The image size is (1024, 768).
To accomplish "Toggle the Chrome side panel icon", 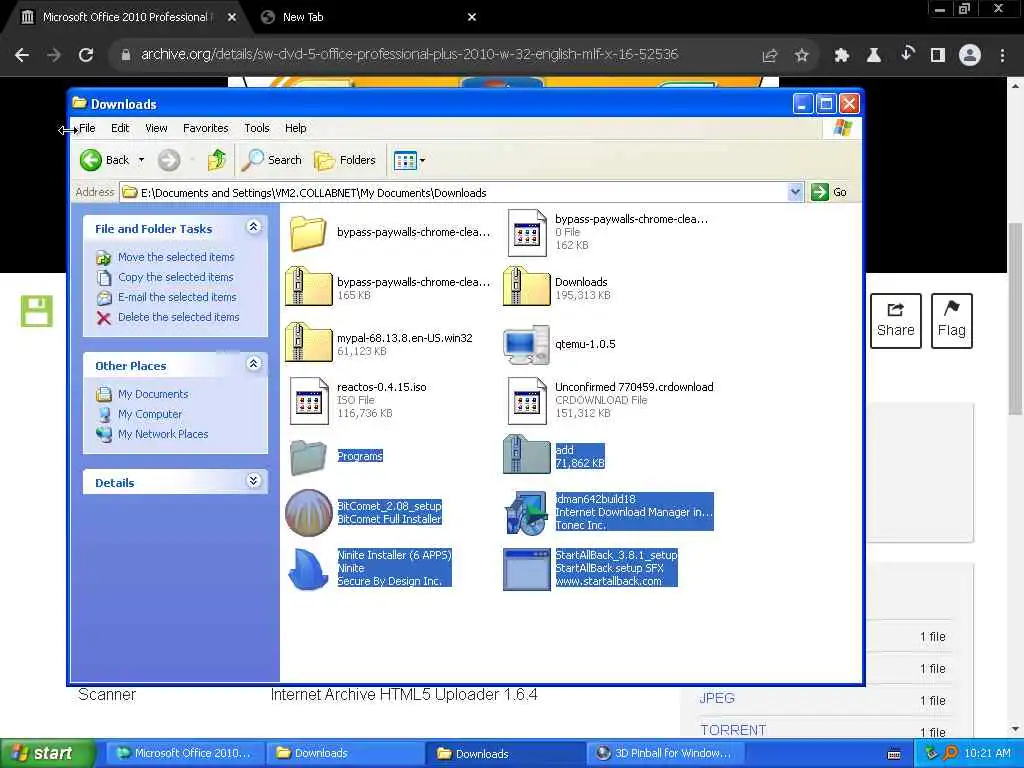I will (938, 55).
